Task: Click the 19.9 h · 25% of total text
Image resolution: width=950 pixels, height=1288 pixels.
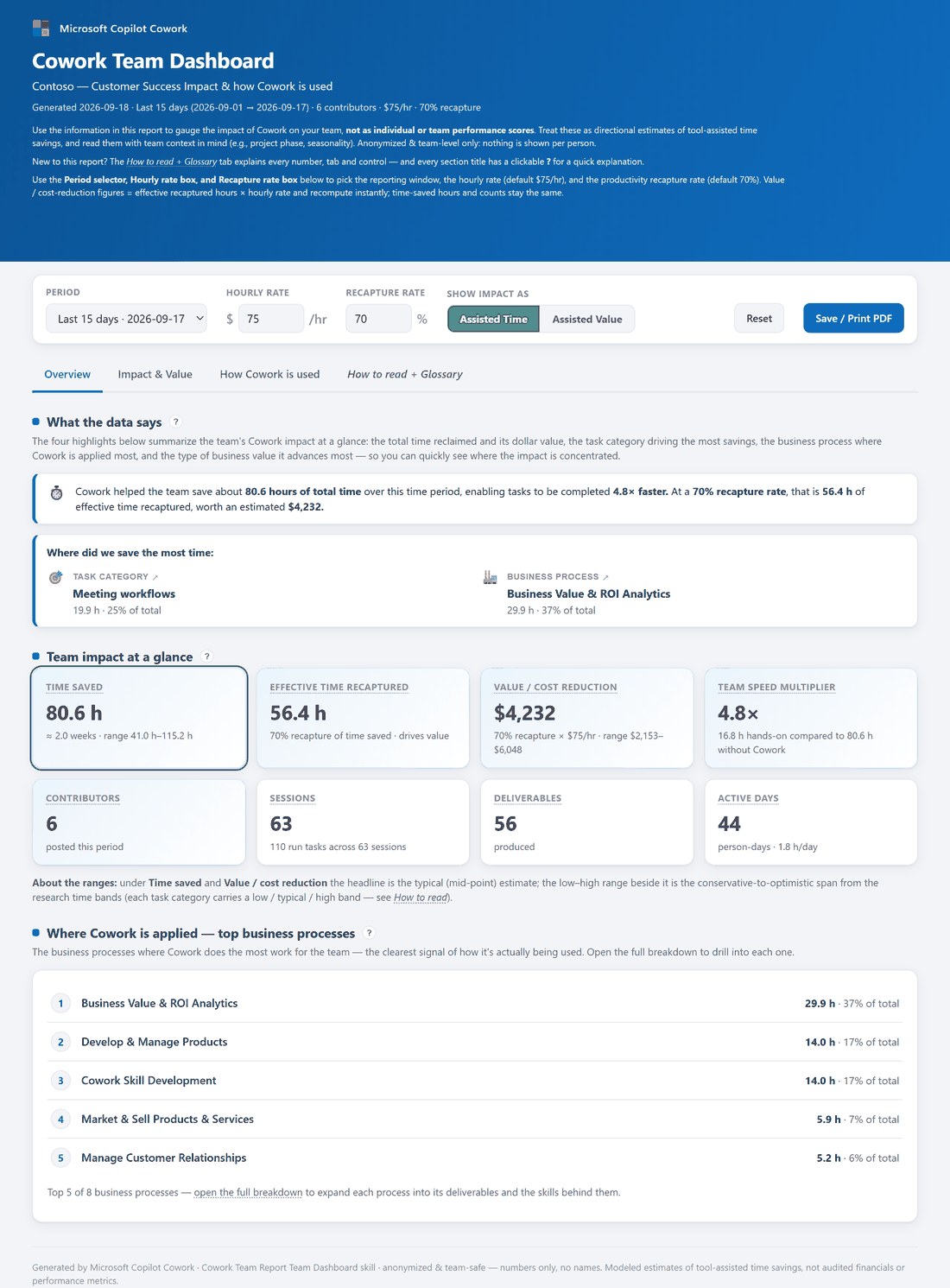Action: point(117,610)
